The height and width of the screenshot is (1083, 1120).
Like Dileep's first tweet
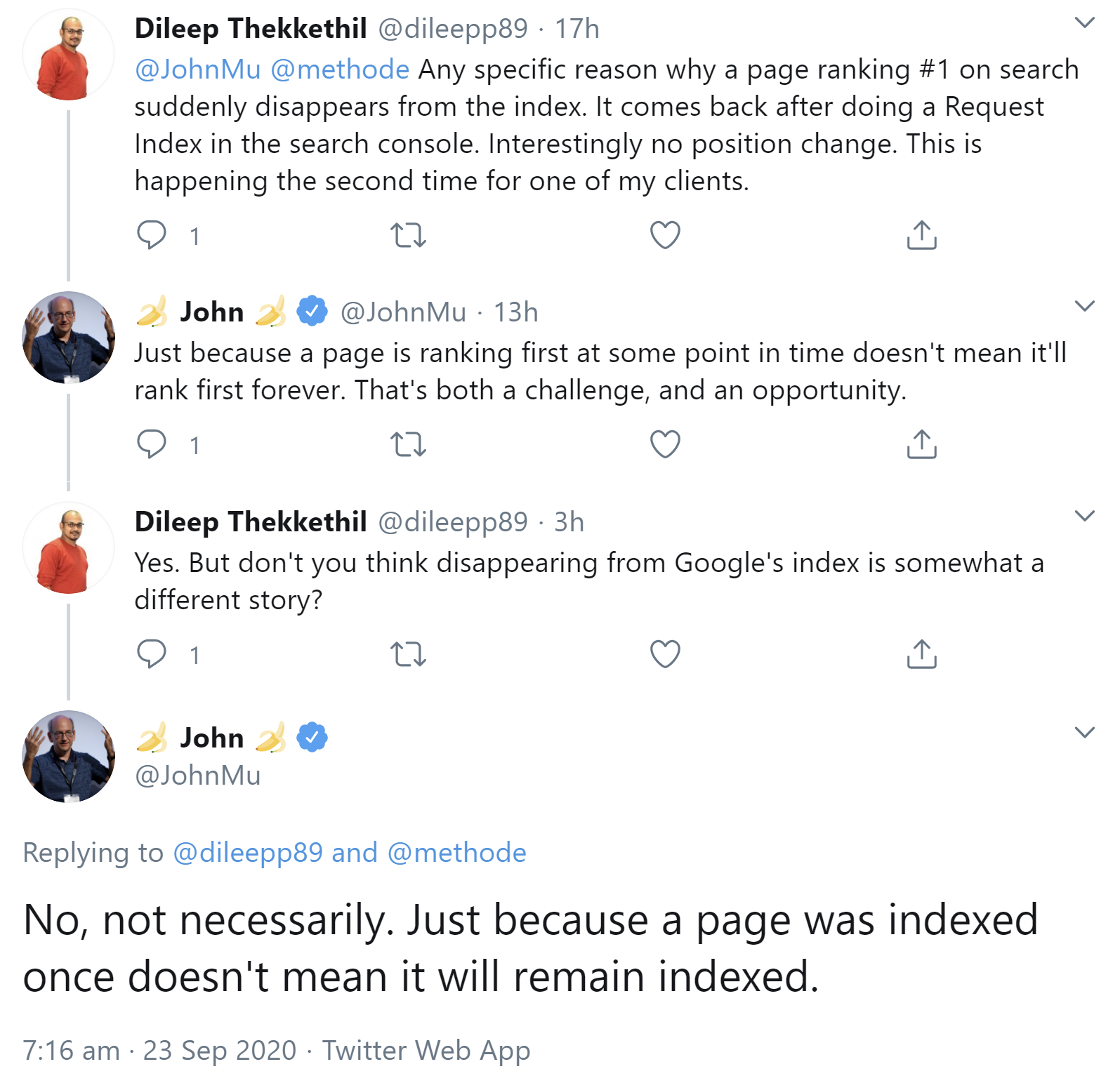click(x=664, y=235)
